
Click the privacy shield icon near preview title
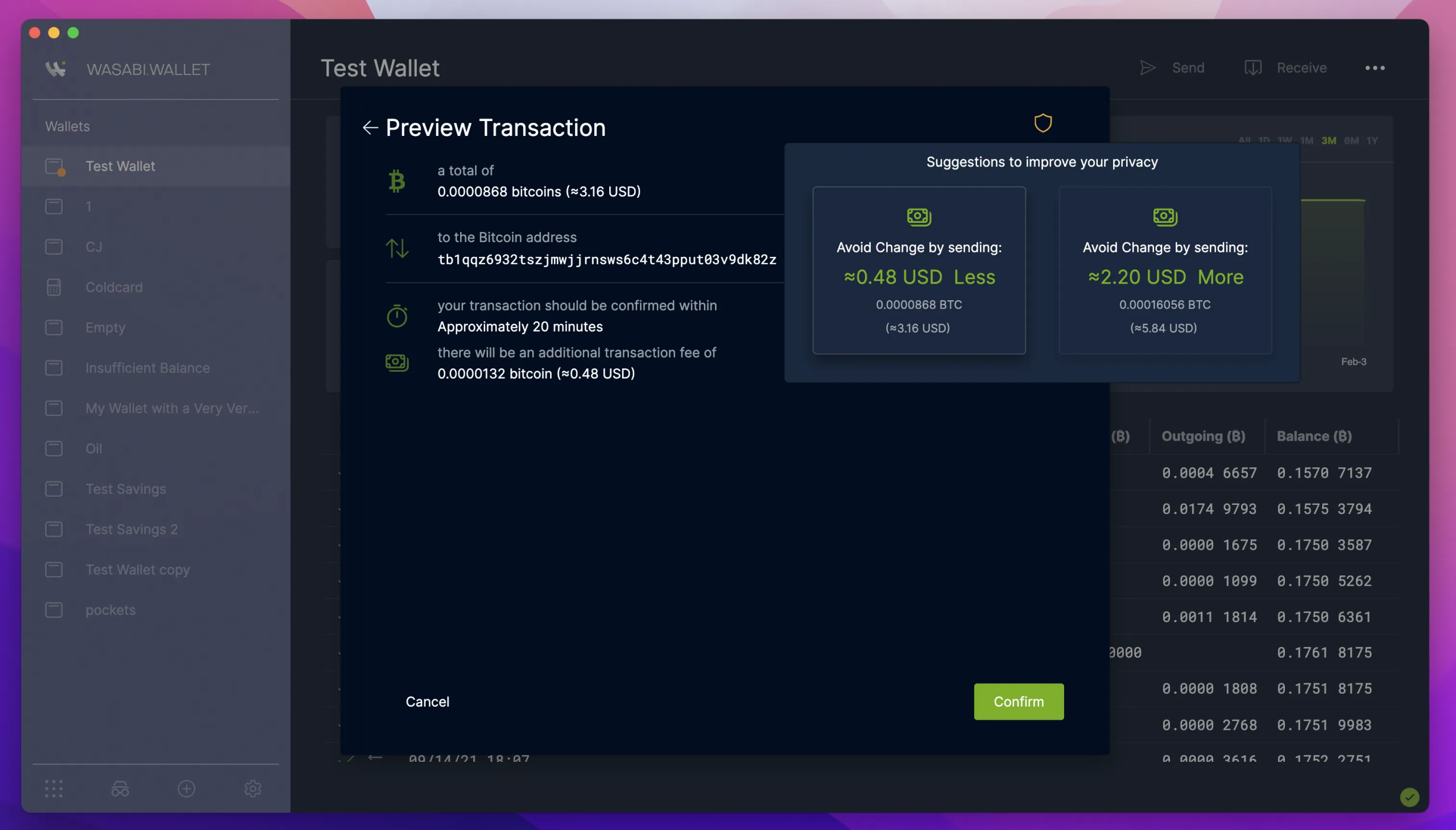[x=1043, y=122]
